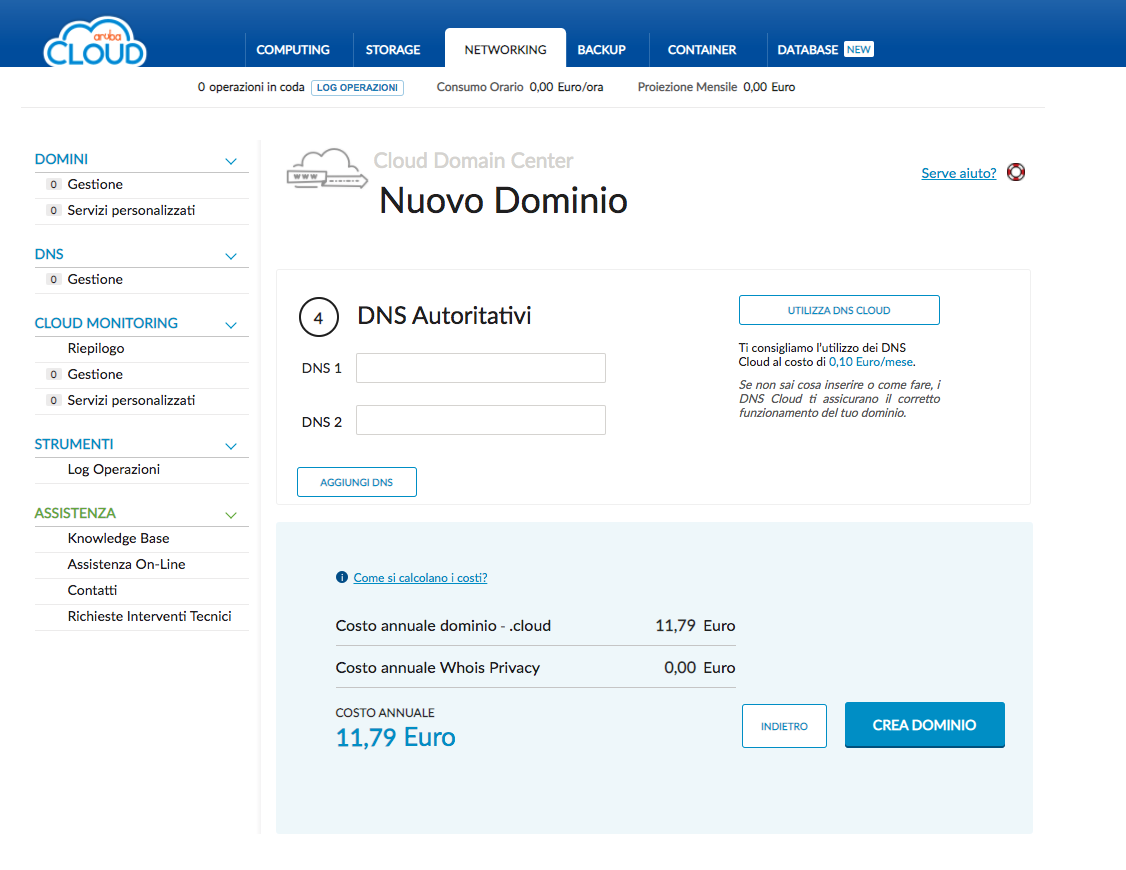Switch to the COMPUTING tab
Viewport: 1126px width, 870px height.
pyautogui.click(x=294, y=49)
